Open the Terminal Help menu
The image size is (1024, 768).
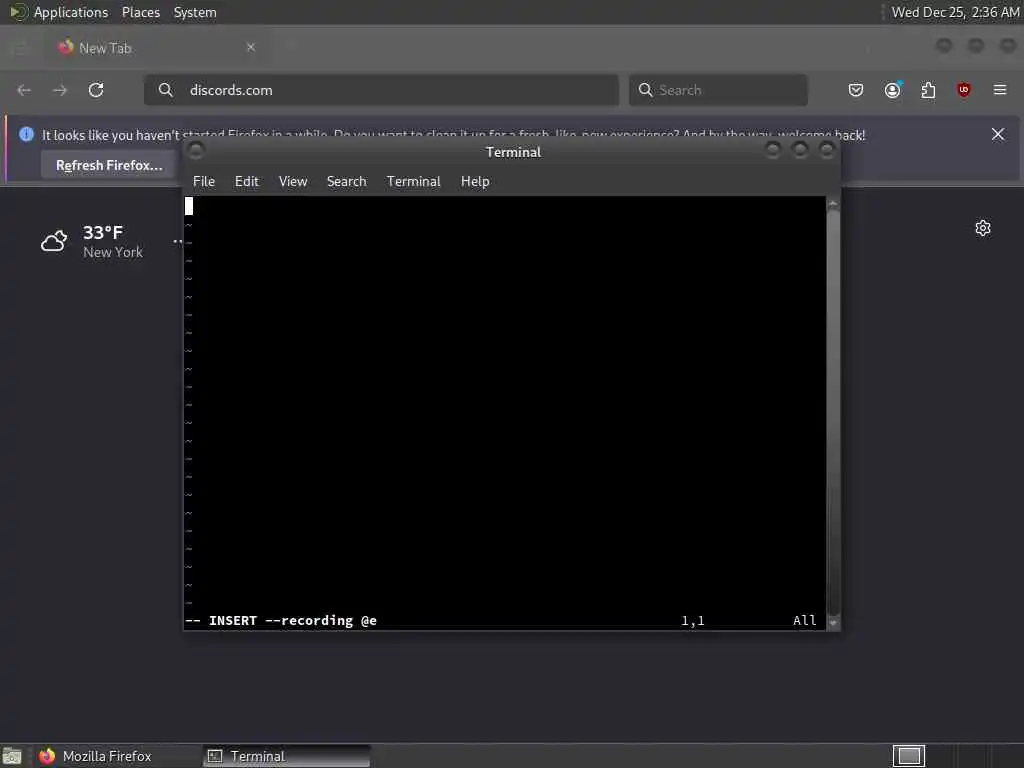(x=475, y=182)
